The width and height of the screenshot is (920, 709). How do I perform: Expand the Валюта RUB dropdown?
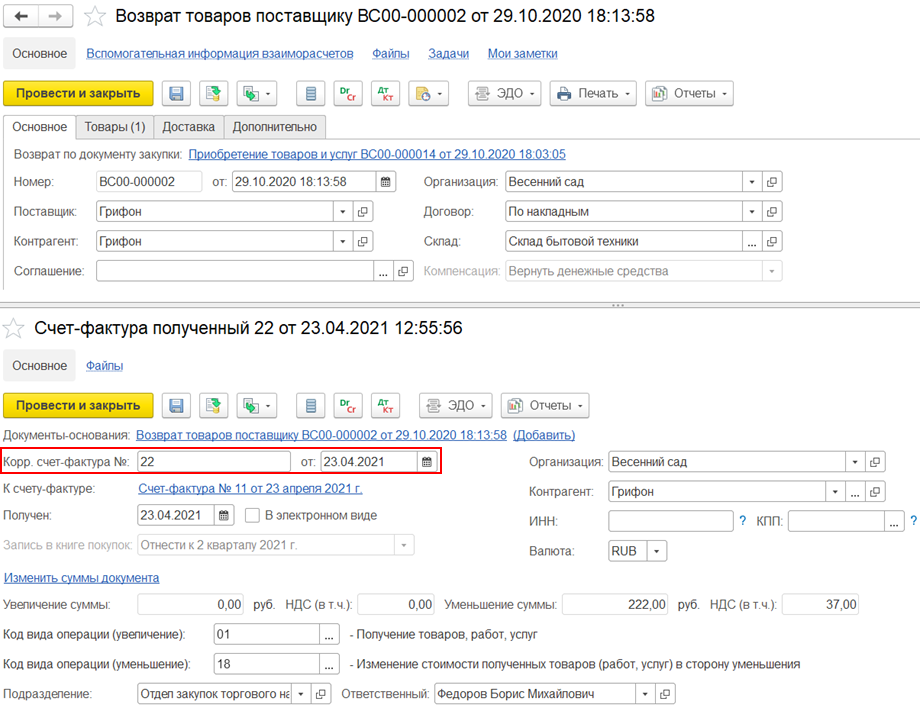[657, 551]
